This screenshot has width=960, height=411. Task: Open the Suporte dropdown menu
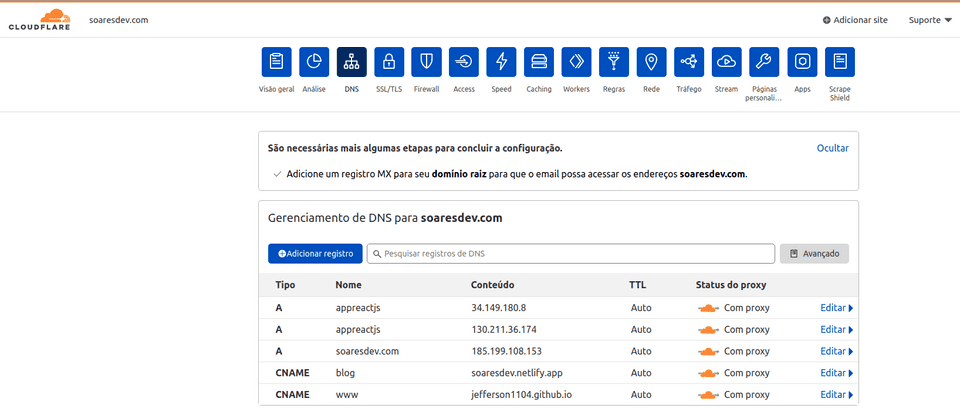point(929,20)
